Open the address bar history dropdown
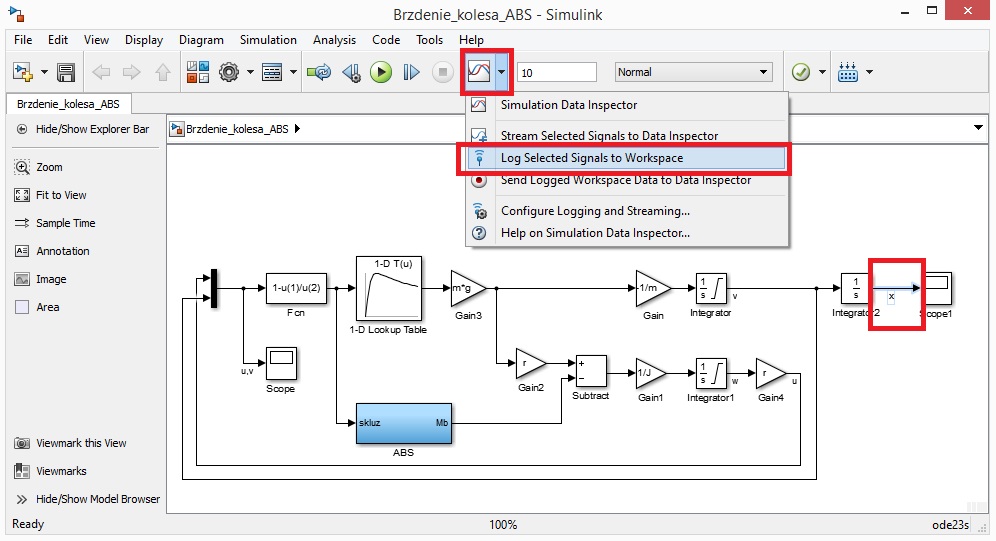This screenshot has height=541, width=996. point(978,128)
